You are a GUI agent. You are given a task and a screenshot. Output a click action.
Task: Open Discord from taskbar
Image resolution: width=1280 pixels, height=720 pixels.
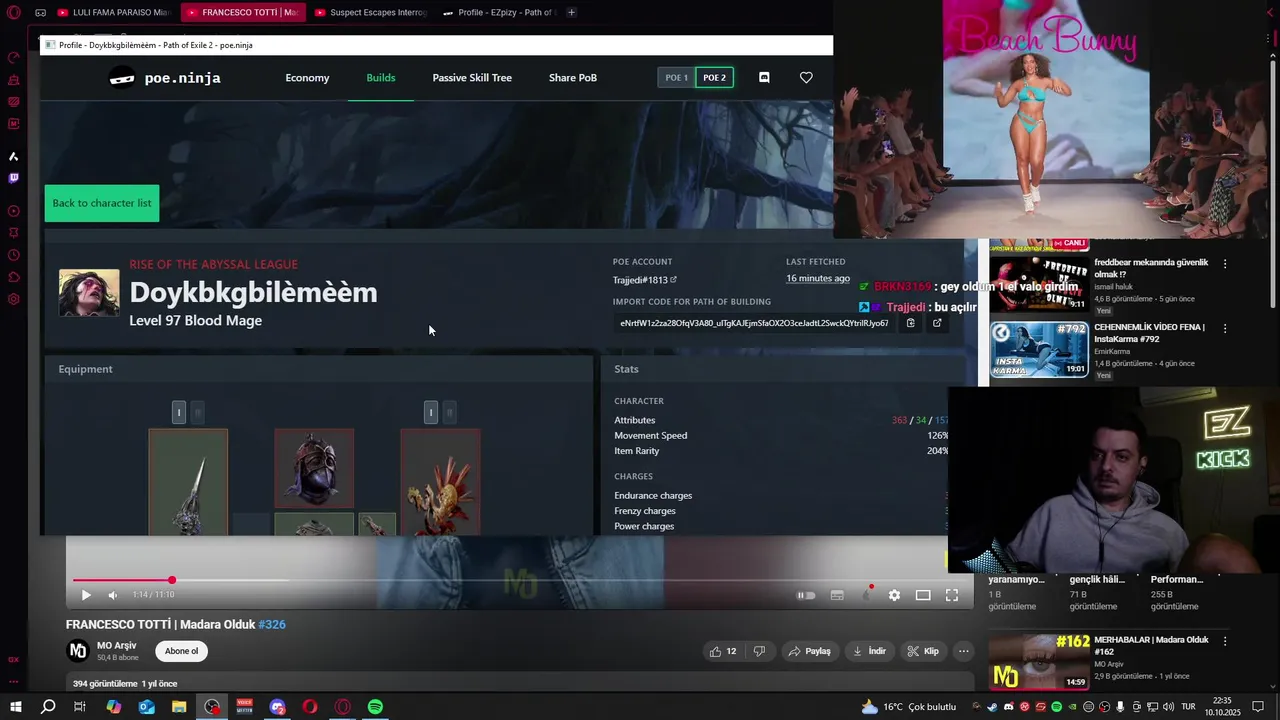[277, 707]
